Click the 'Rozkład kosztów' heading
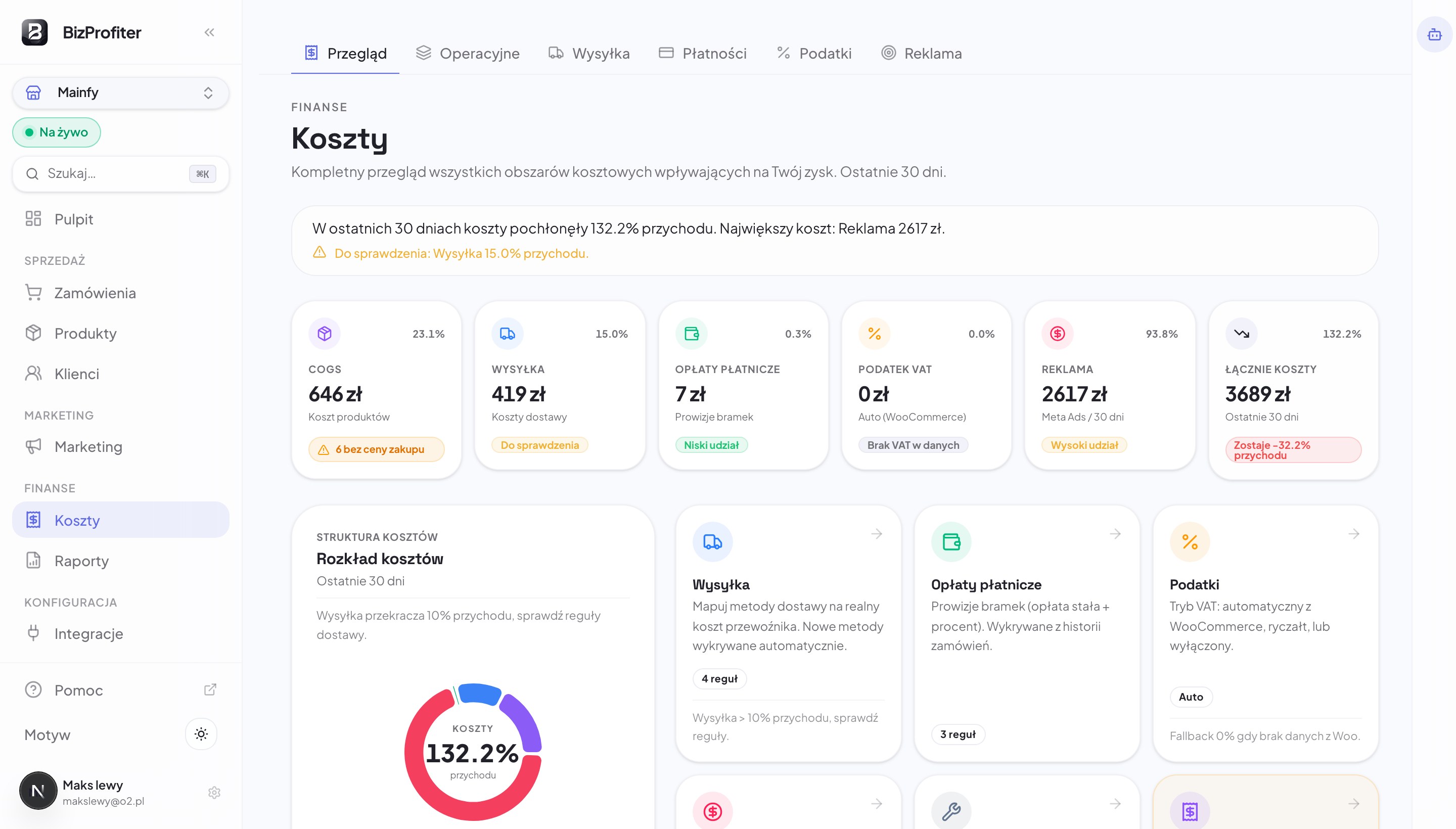Viewport: 1456px width, 829px height. [380, 559]
